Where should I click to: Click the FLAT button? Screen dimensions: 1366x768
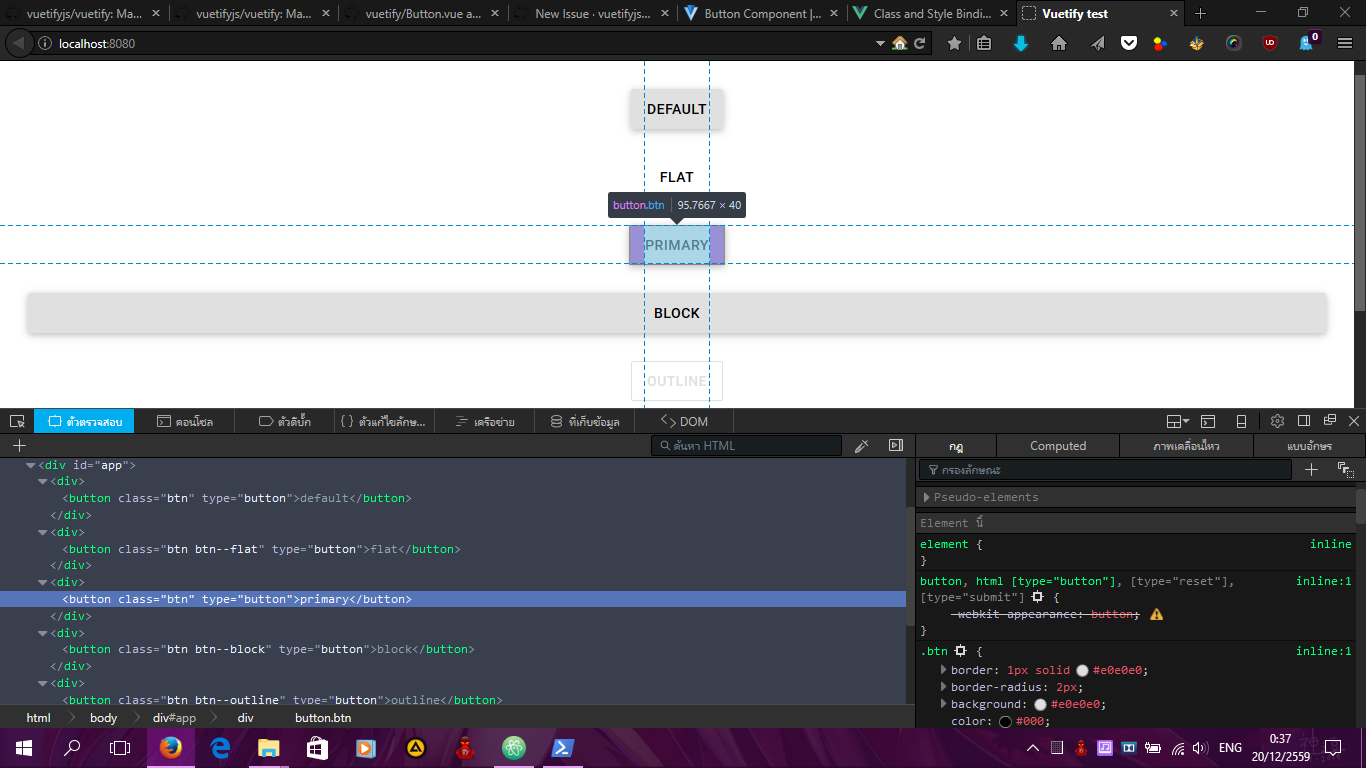(x=677, y=177)
